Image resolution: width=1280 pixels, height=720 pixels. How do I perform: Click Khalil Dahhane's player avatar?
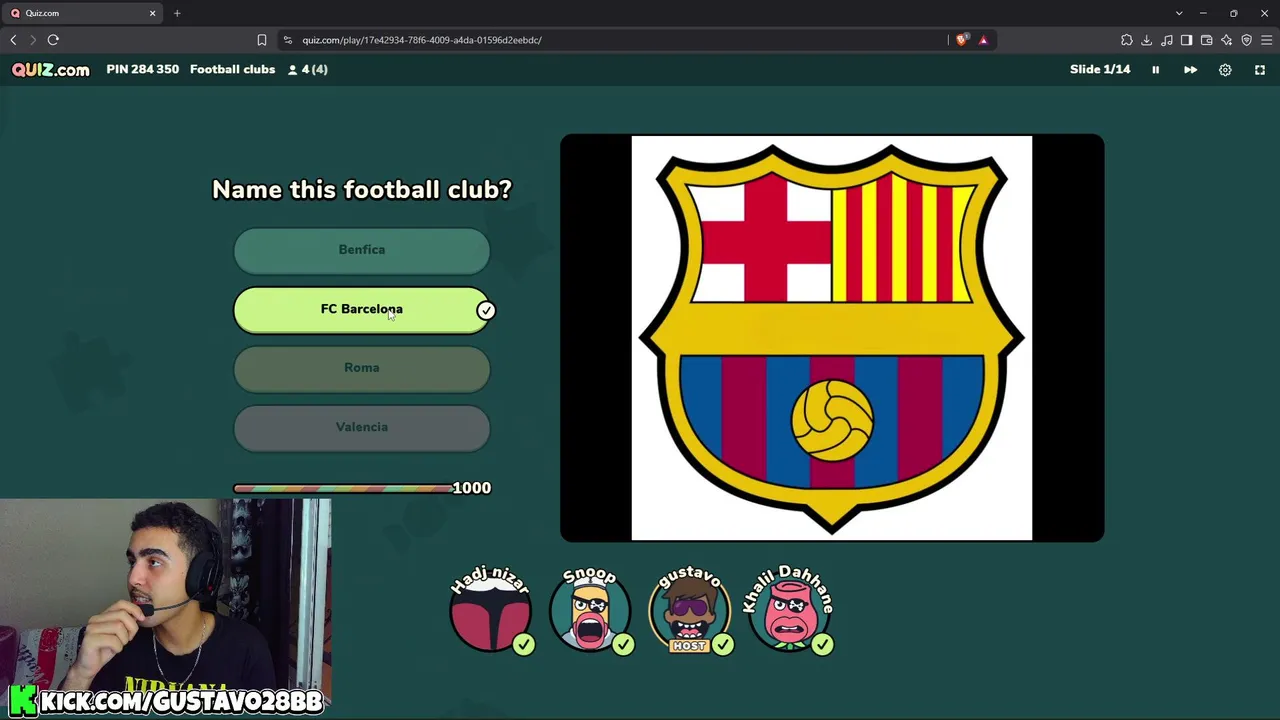[x=790, y=612]
